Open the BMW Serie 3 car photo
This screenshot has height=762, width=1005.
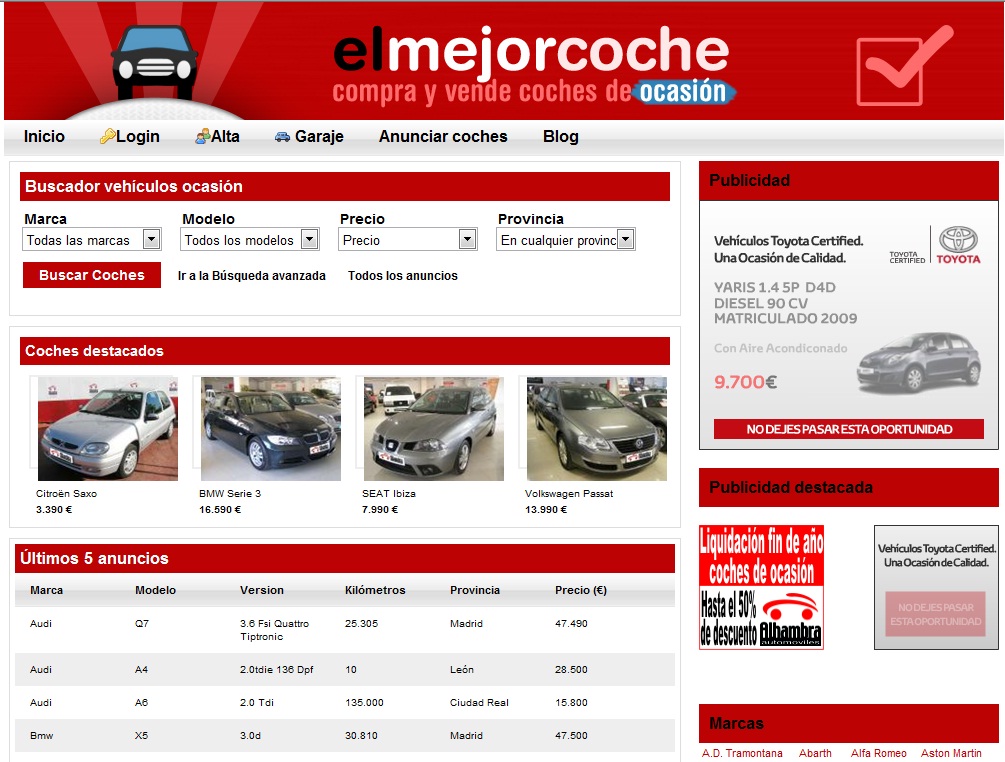click(x=270, y=428)
